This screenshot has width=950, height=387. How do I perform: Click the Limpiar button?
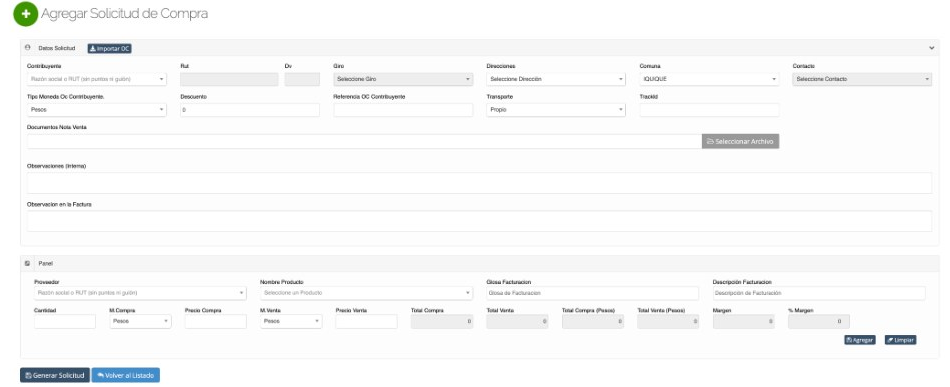tap(900, 340)
